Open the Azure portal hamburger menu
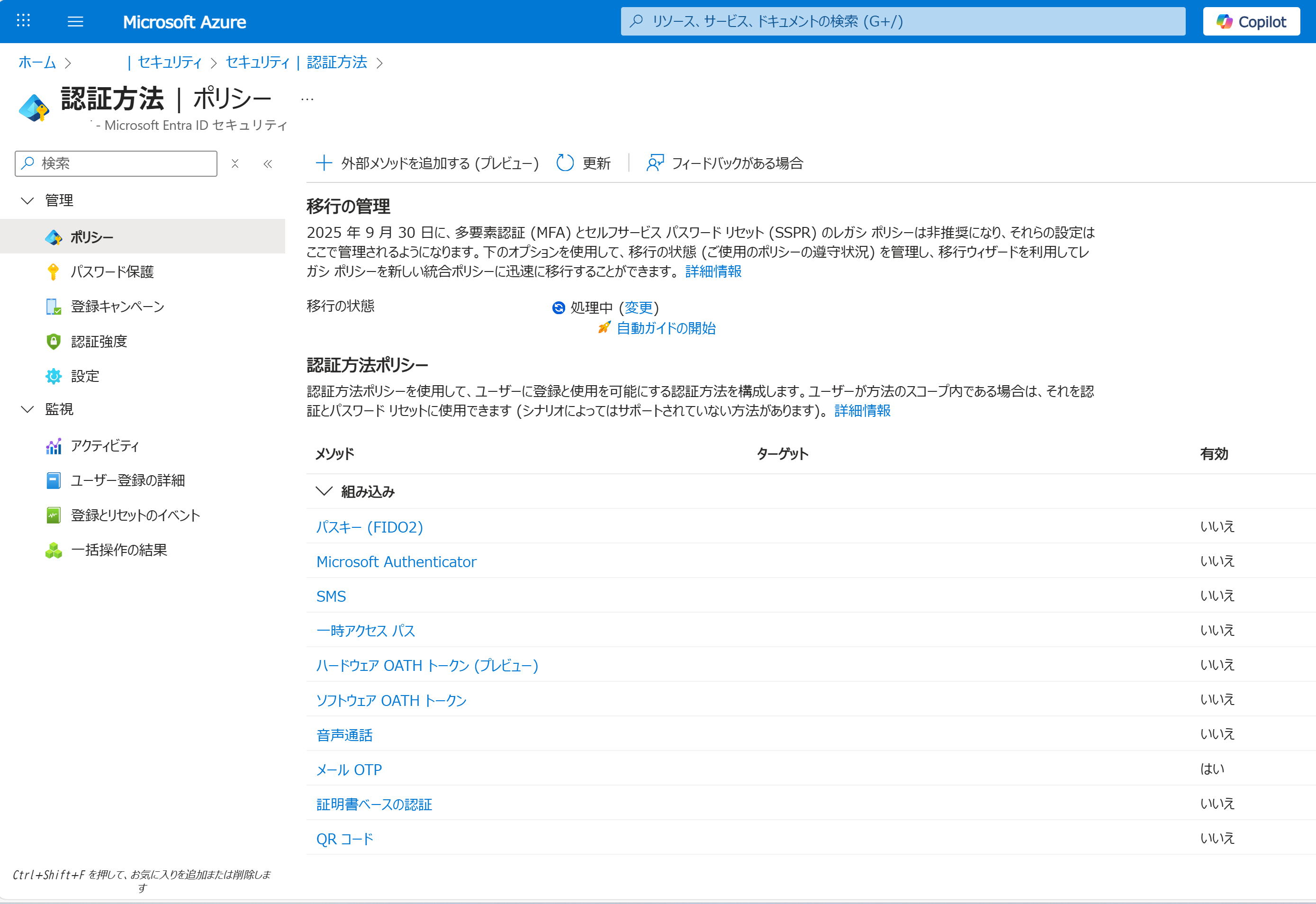Viewport: 1316px width, 904px height. pos(75,21)
